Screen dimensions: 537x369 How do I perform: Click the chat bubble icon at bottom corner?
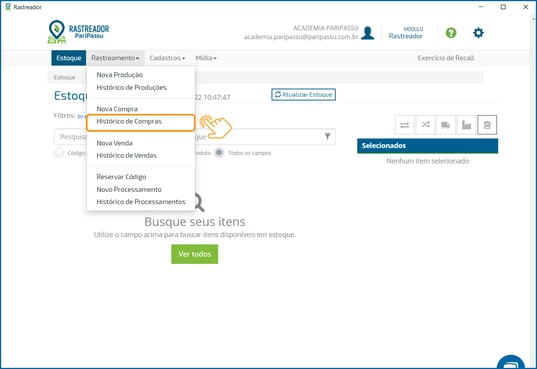(511, 362)
